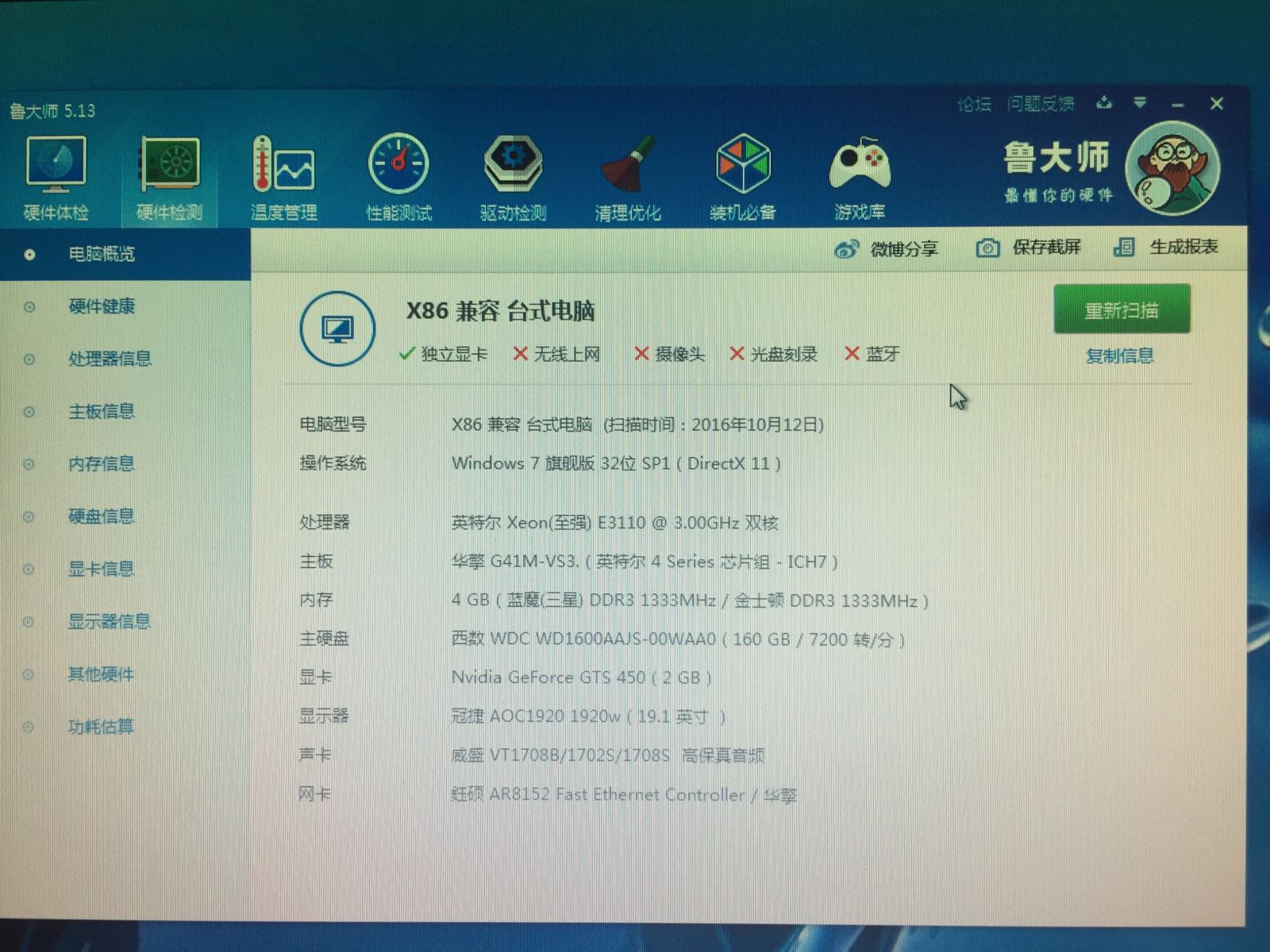
Task: Click the 重新扫描 rescan button
Action: (x=1122, y=309)
